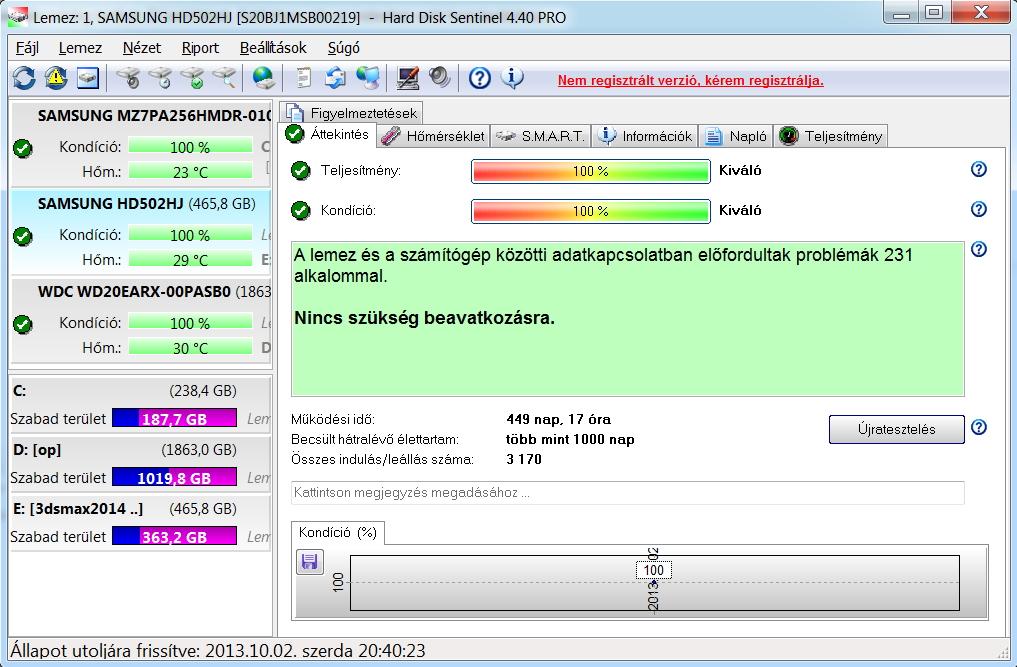
Task: Click the 23 °C temperature bar for MZ7PA256HMDR
Action: (x=190, y=172)
